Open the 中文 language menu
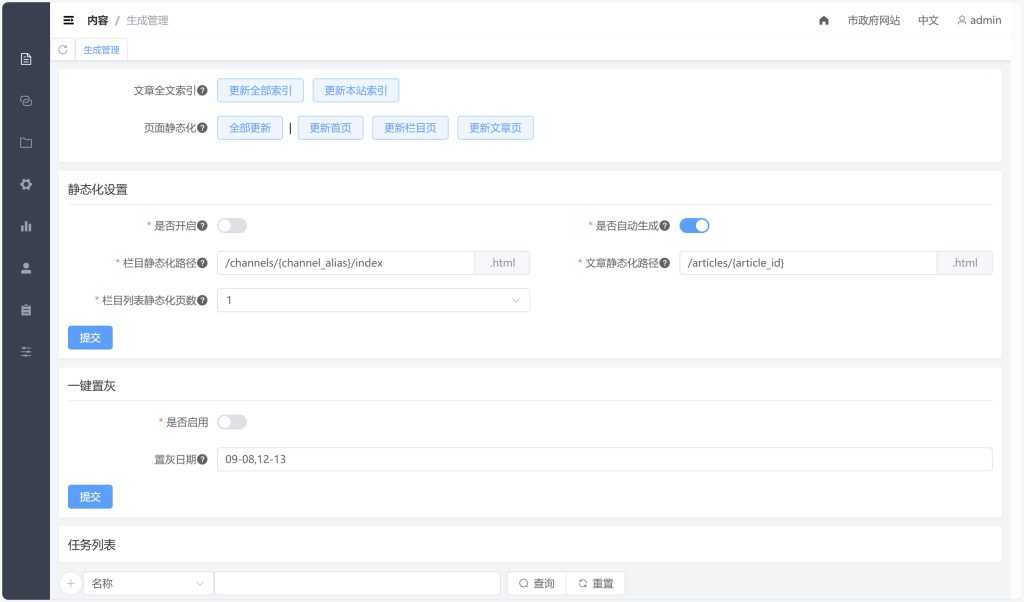This screenshot has width=1024, height=602. tap(928, 20)
